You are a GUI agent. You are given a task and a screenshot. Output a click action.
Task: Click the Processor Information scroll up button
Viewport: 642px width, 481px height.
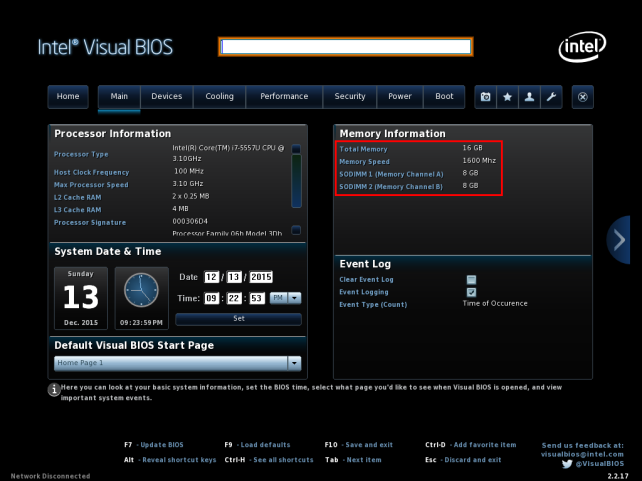coord(296,149)
